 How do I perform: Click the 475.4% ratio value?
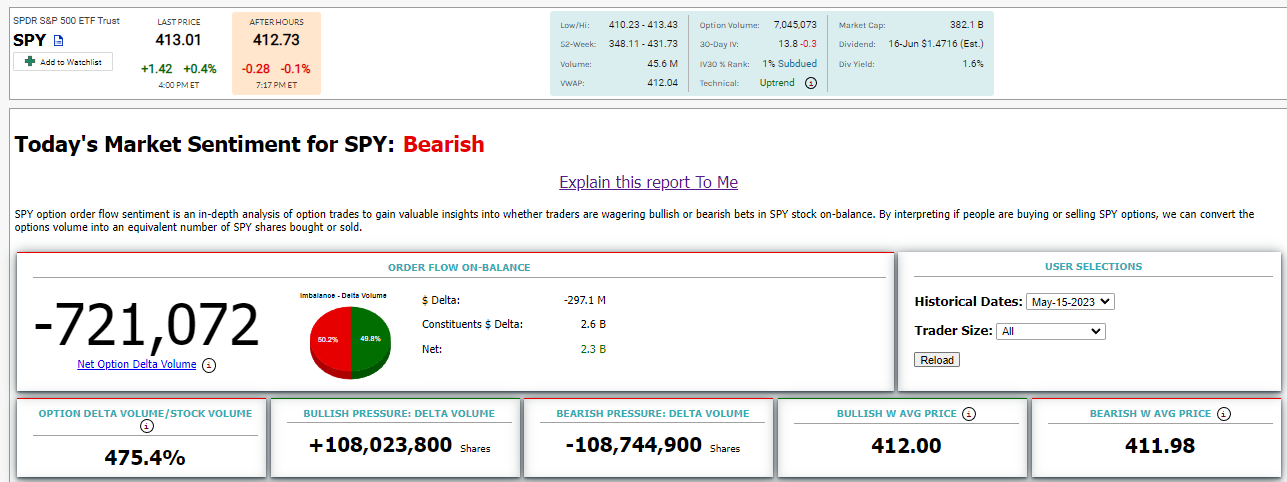point(145,458)
